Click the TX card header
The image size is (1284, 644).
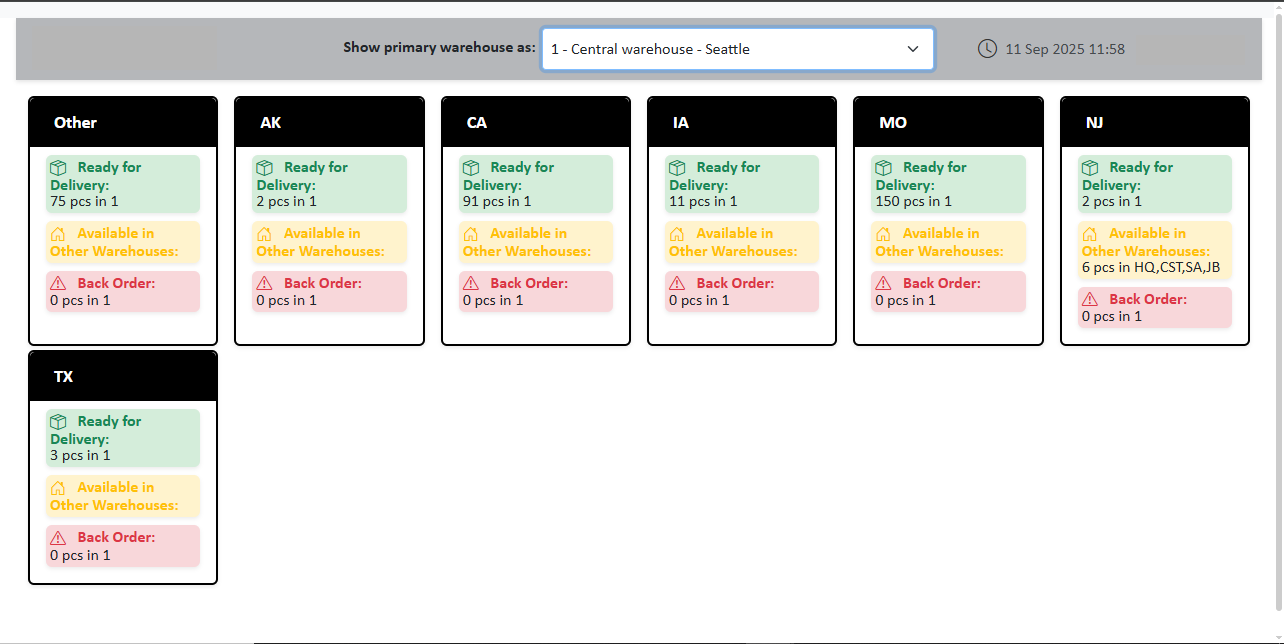point(123,376)
